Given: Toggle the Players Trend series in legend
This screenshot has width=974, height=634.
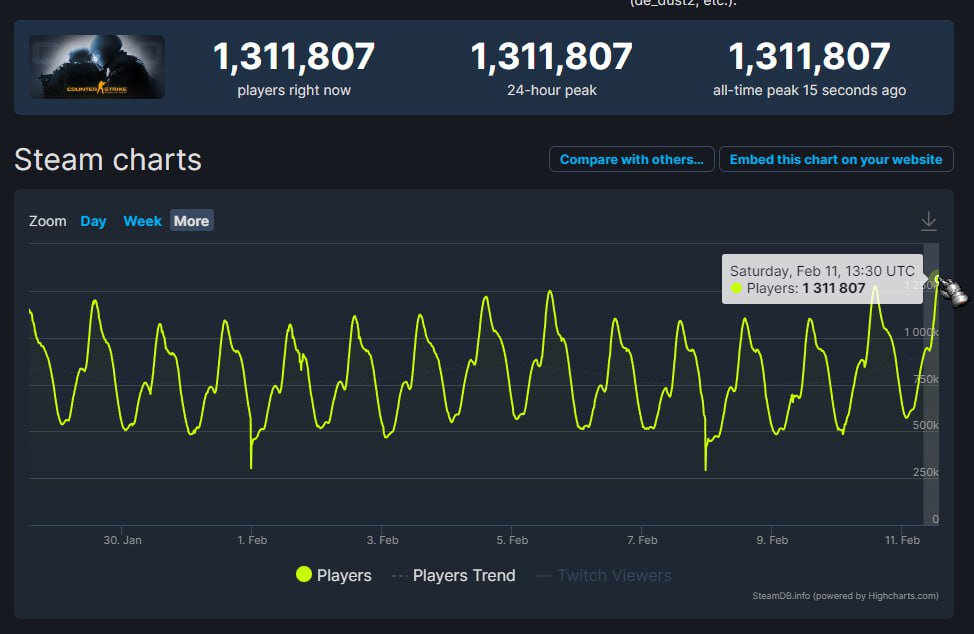Looking at the screenshot, I should [453, 576].
